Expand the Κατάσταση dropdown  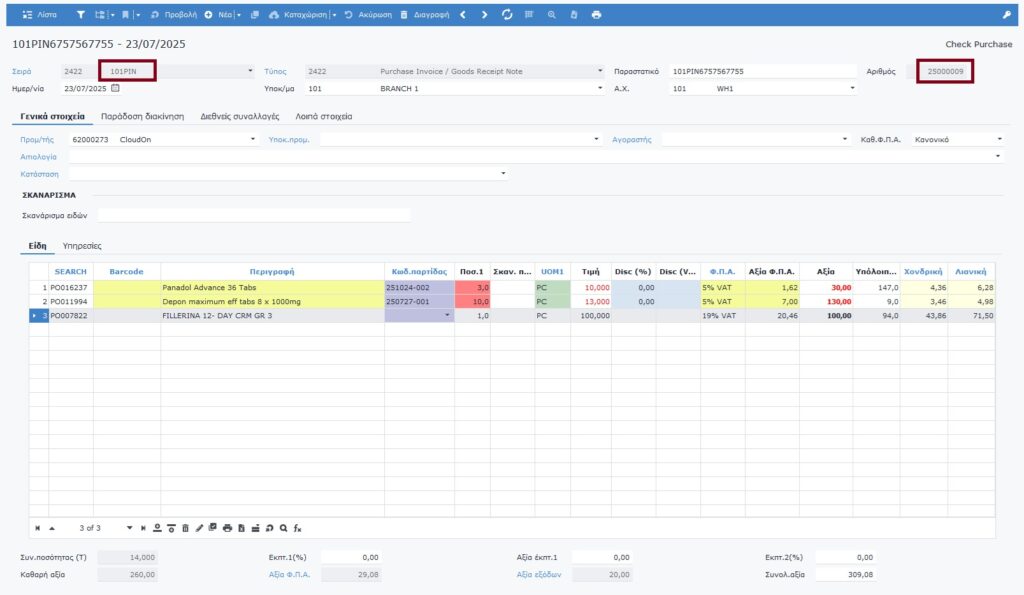503,174
